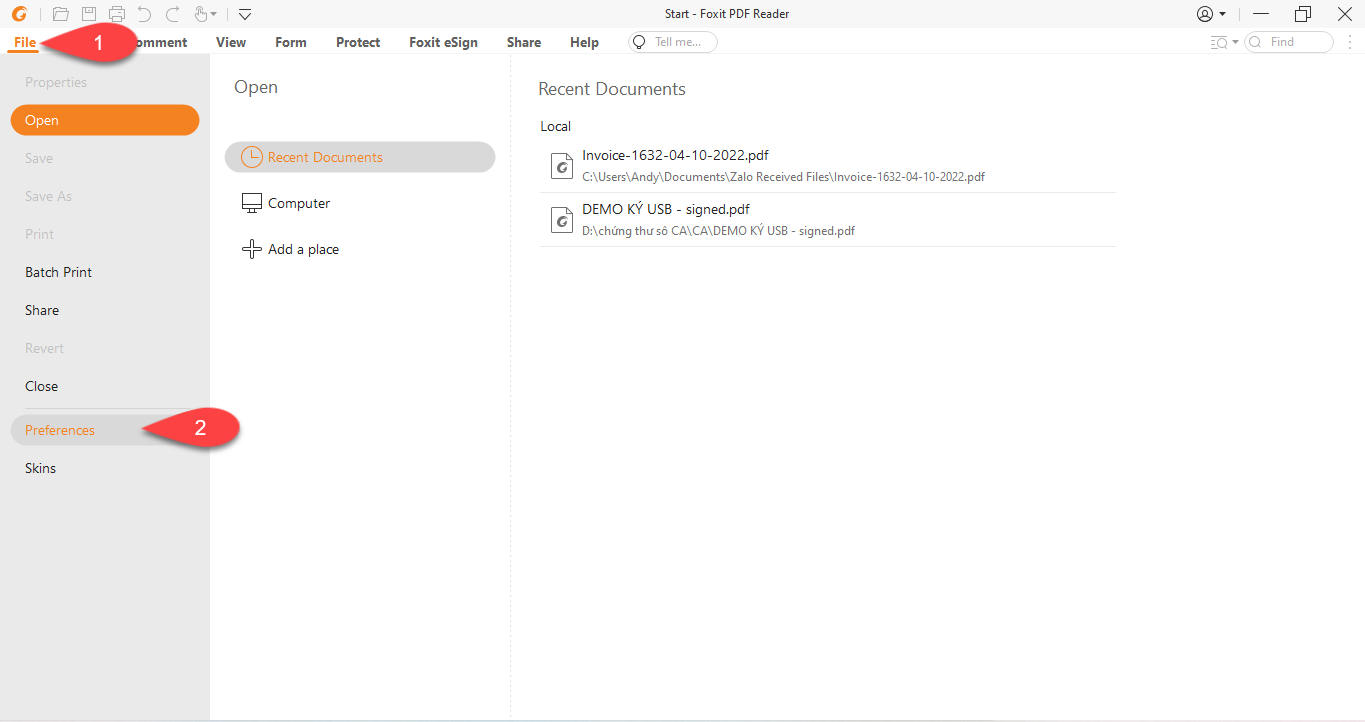
Task: Open the Share ribbon tab
Action: point(524,42)
